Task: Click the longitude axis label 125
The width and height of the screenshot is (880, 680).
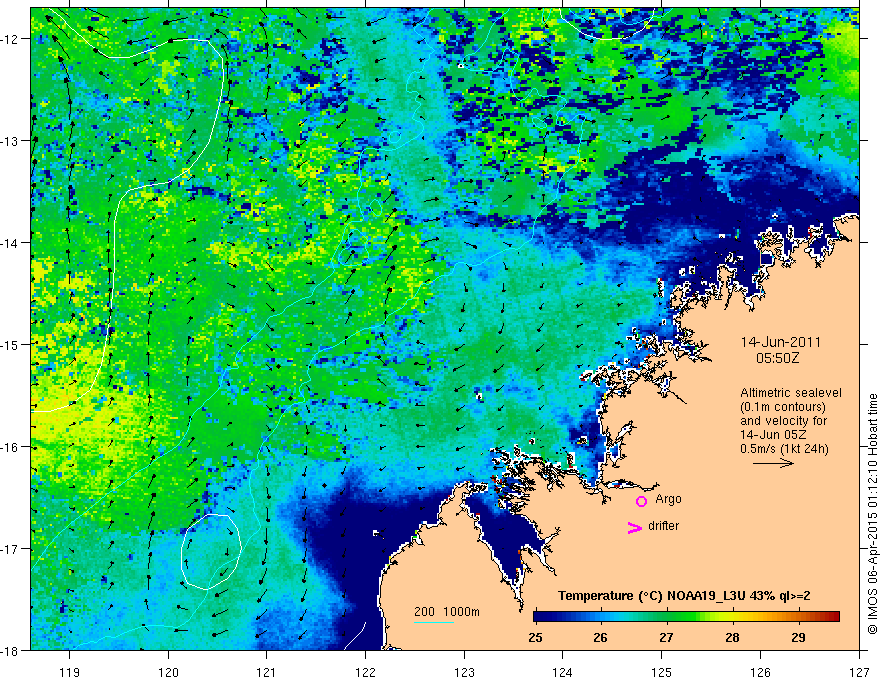Action: click(662, 672)
